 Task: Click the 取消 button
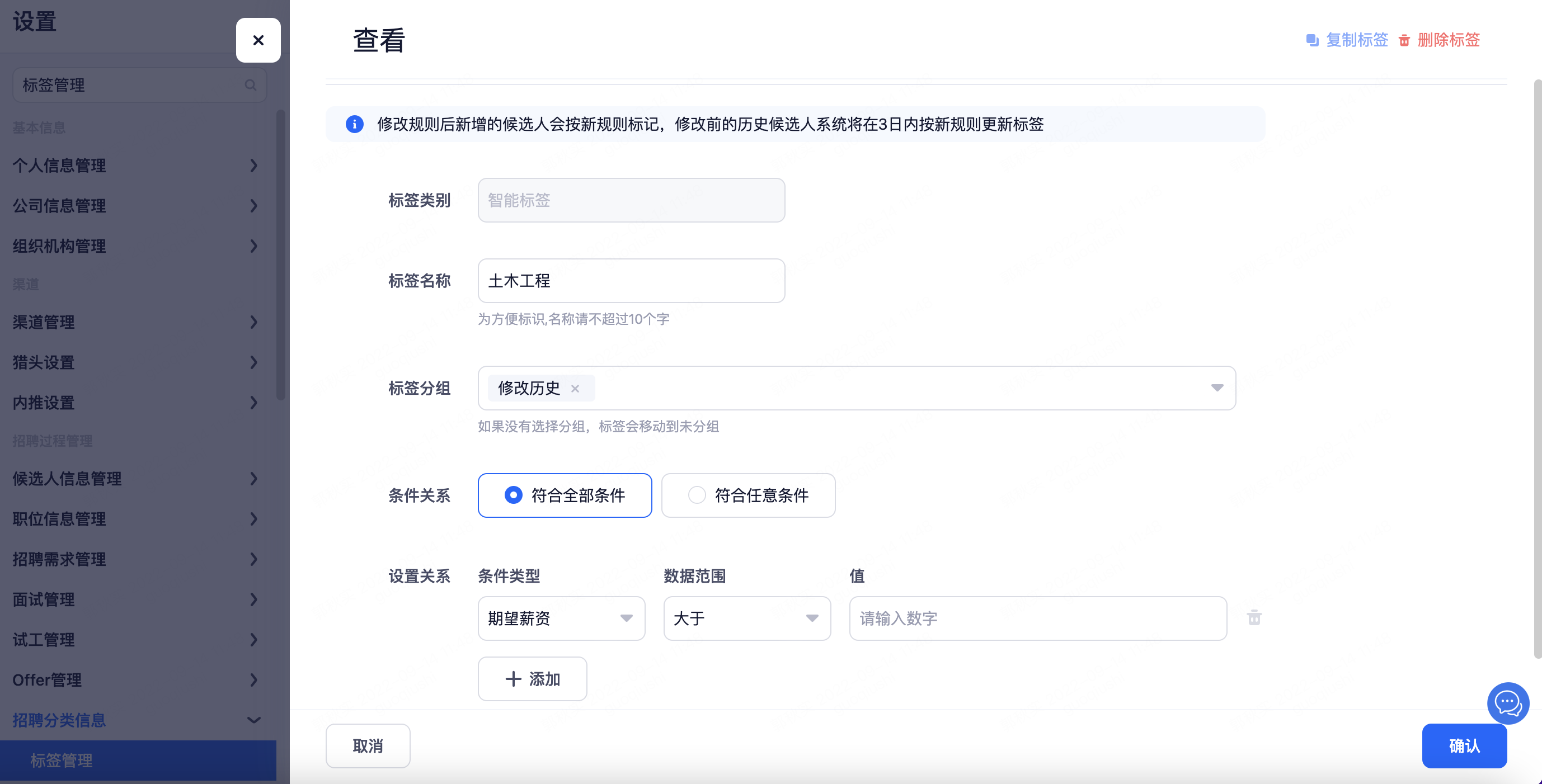point(368,746)
